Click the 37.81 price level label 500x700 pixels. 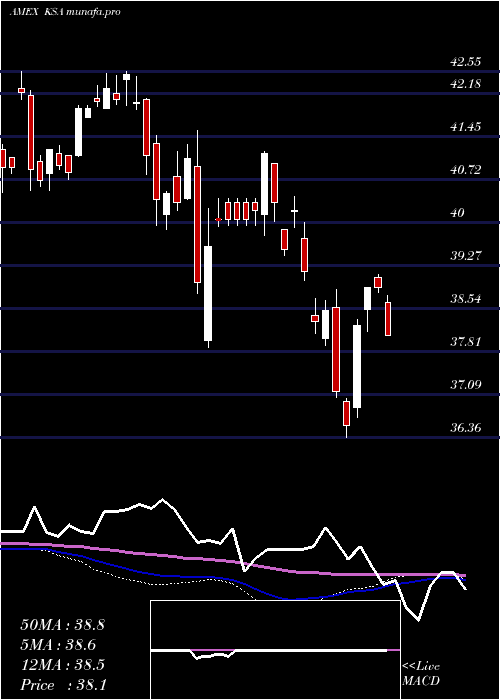(466, 342)
